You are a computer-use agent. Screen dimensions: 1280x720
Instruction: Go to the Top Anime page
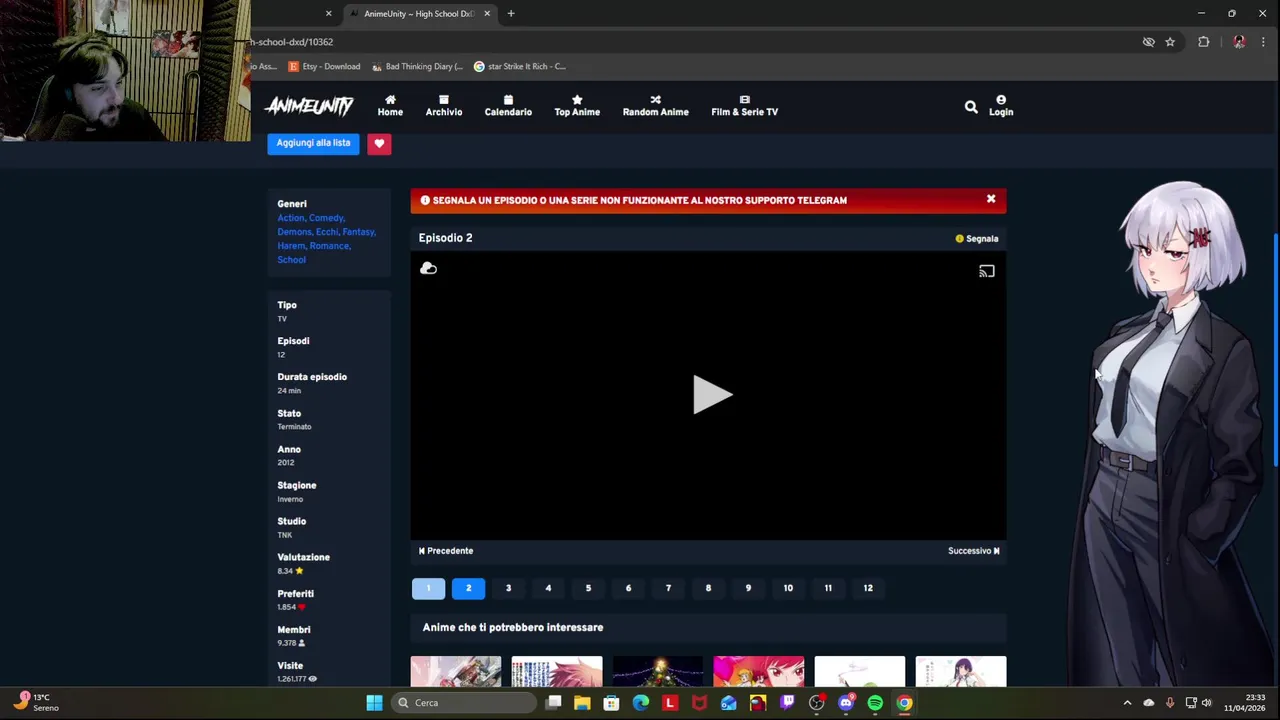[577, 106]
